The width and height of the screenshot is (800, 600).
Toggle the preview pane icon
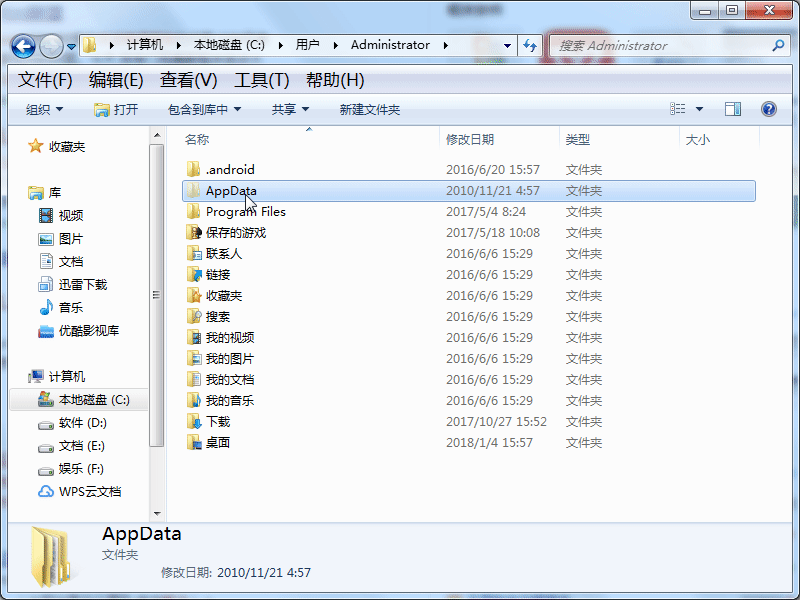(733, 109)
